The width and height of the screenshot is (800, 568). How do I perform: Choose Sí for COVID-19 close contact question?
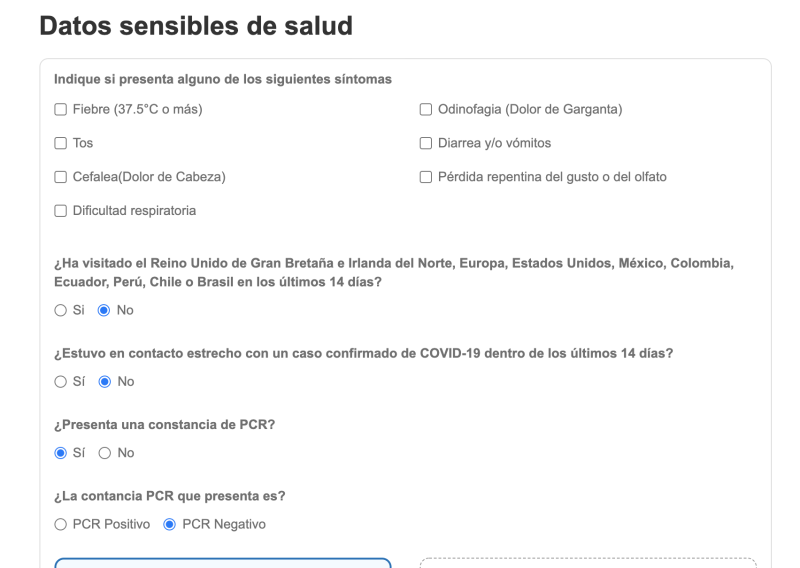[60, 381]
